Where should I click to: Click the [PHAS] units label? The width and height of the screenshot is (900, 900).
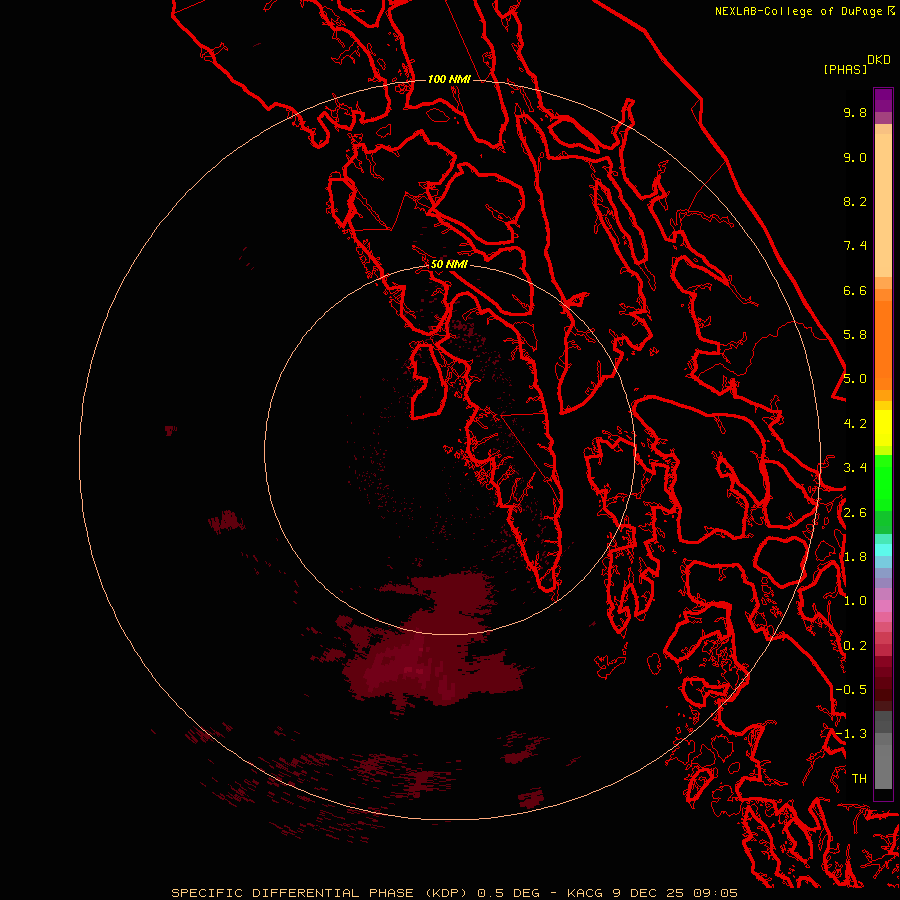(845, 70)
